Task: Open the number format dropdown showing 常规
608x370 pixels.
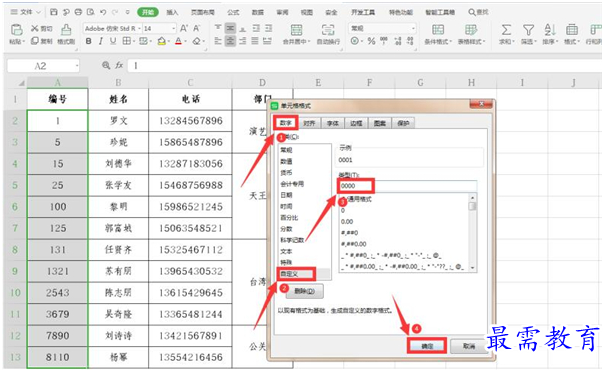Action: pyautogui.click(x=413, y=28)
